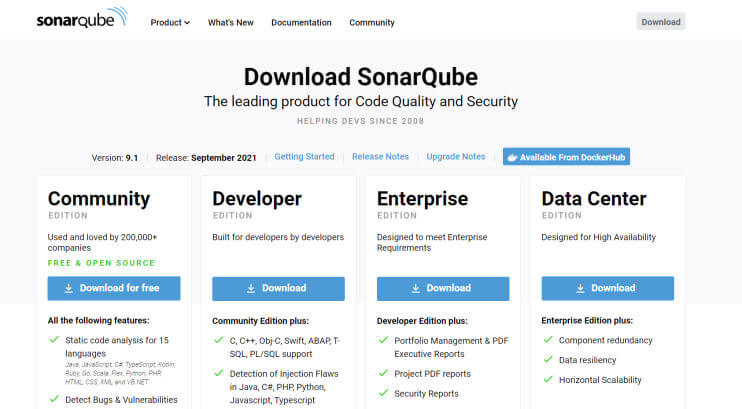Viewport: 742px width, 409px height.
Task: Click the leading product for Code Quality subtitle
Action: tap(361, 101)
